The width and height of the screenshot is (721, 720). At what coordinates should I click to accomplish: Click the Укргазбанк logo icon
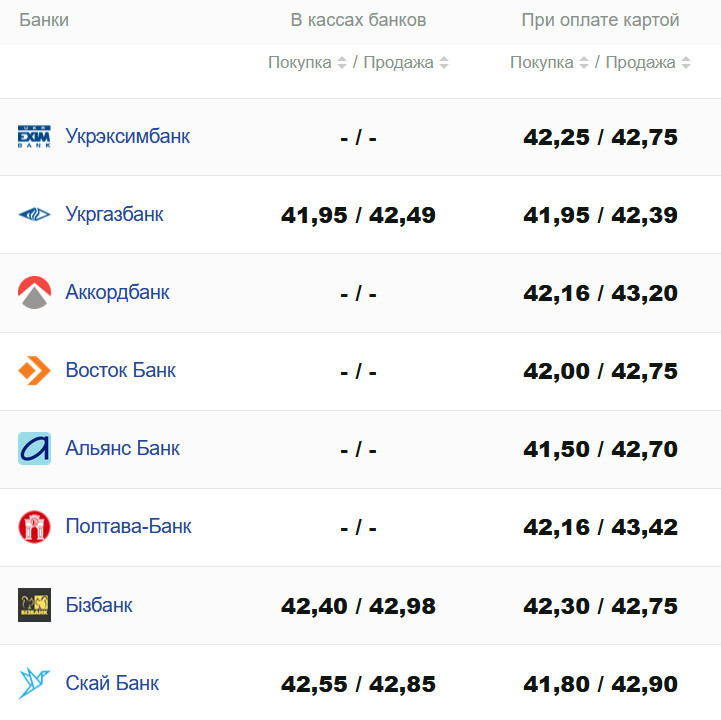click(x=34, y=214)
